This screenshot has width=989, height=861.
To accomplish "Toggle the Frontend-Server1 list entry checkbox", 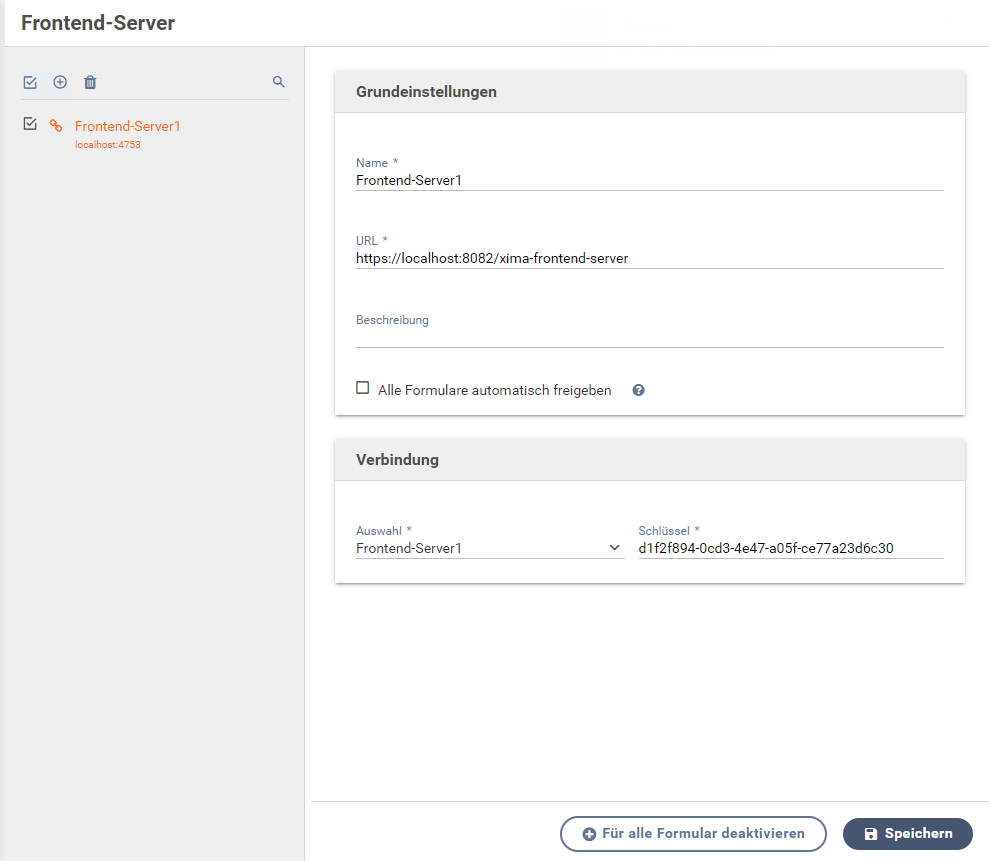I will pos(30,124).
